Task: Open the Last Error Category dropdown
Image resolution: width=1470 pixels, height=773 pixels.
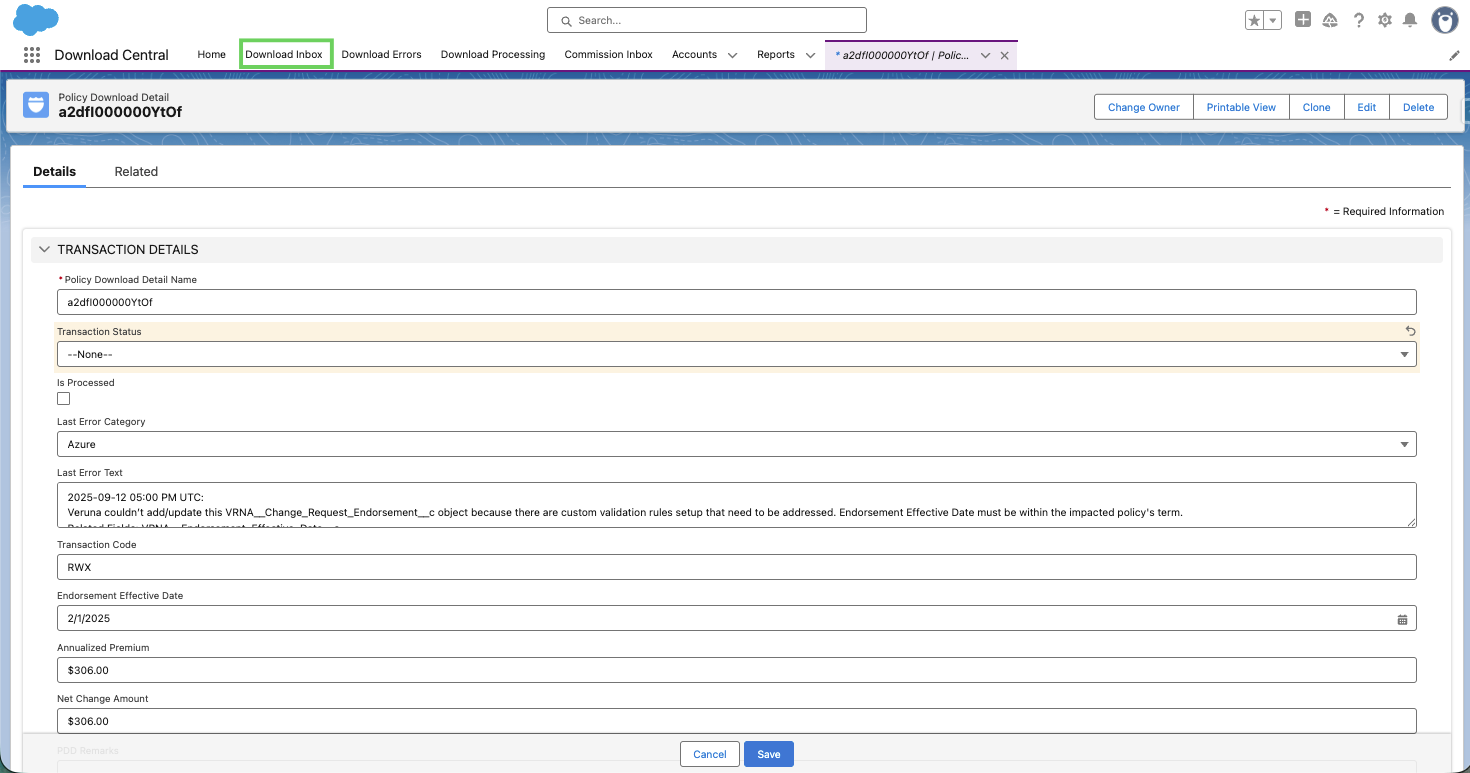Action: 737,444
